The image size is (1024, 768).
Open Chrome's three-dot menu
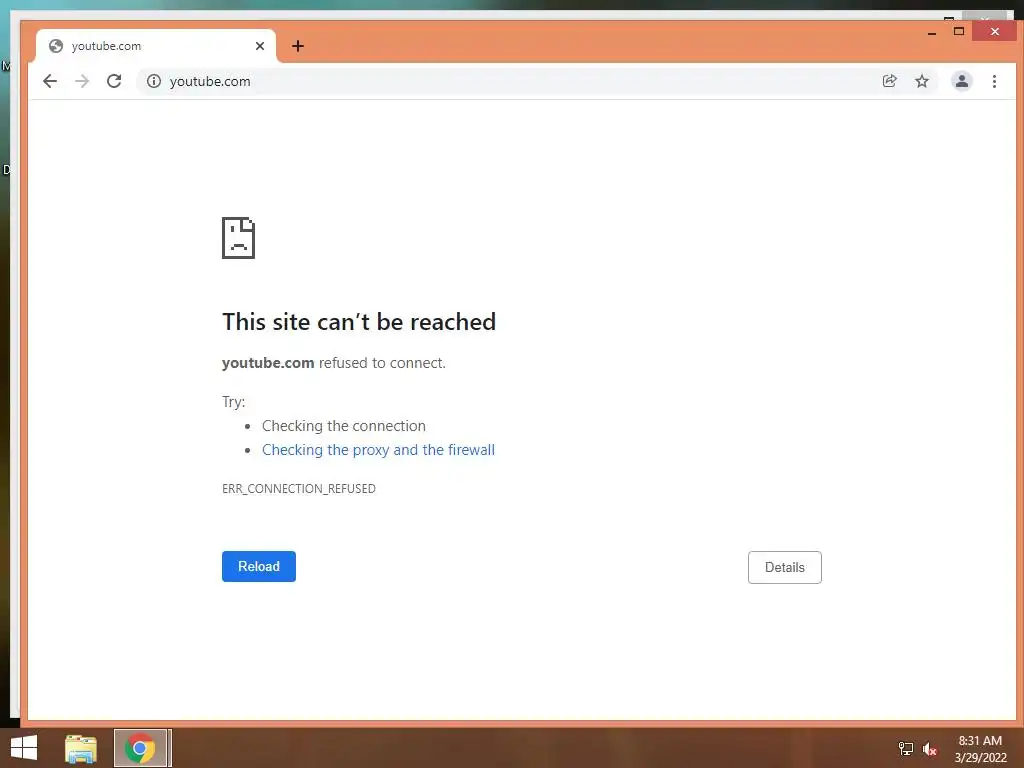click(994, 81)
